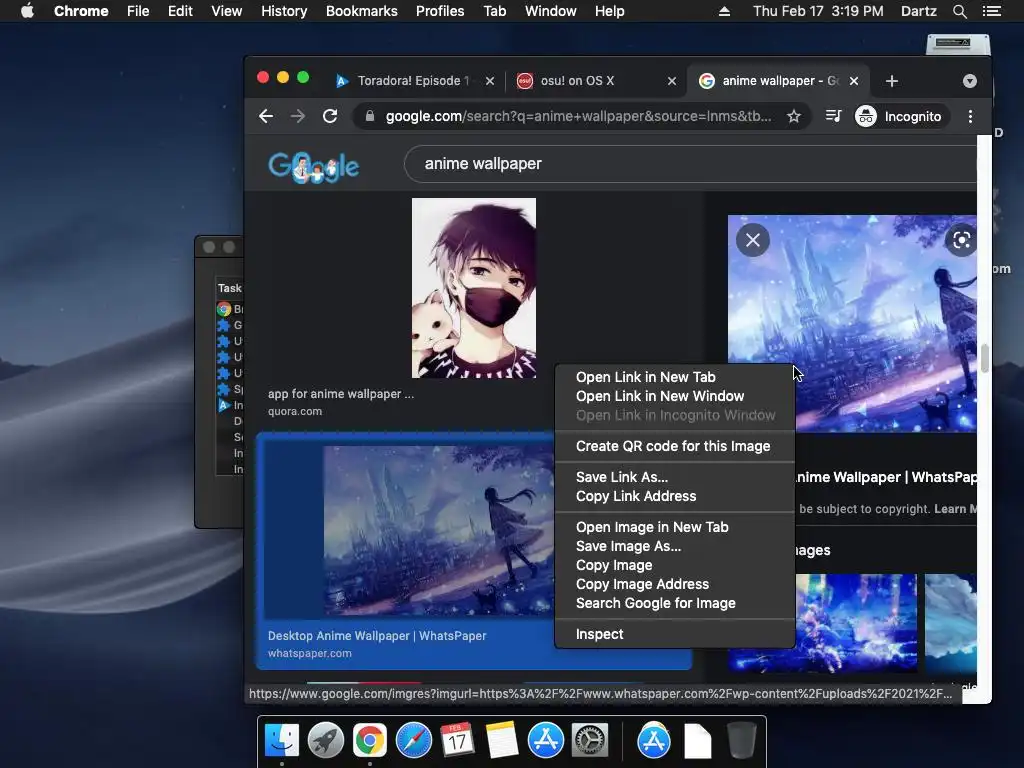Click the large preview wallpaper image

pyautogui.click(x=852, y=323)
